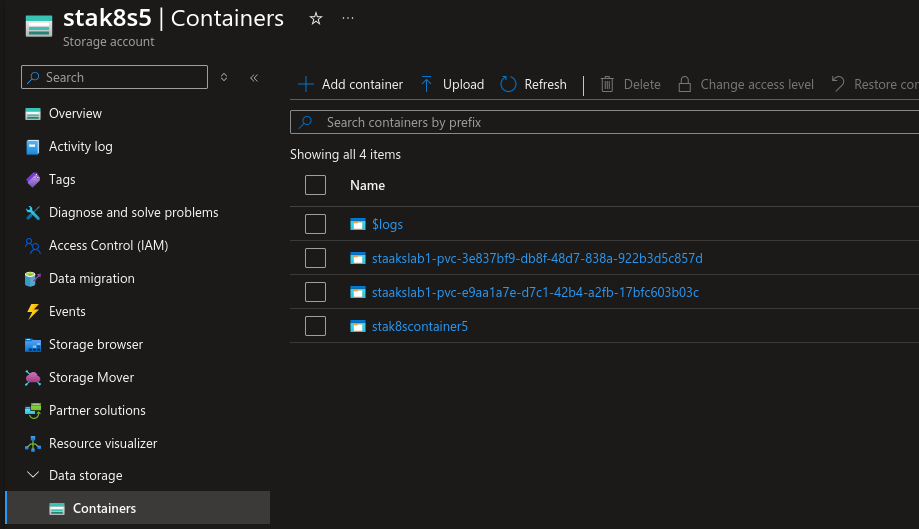
Task: Open the more options ellipsis in header
Action: [348, 18]
